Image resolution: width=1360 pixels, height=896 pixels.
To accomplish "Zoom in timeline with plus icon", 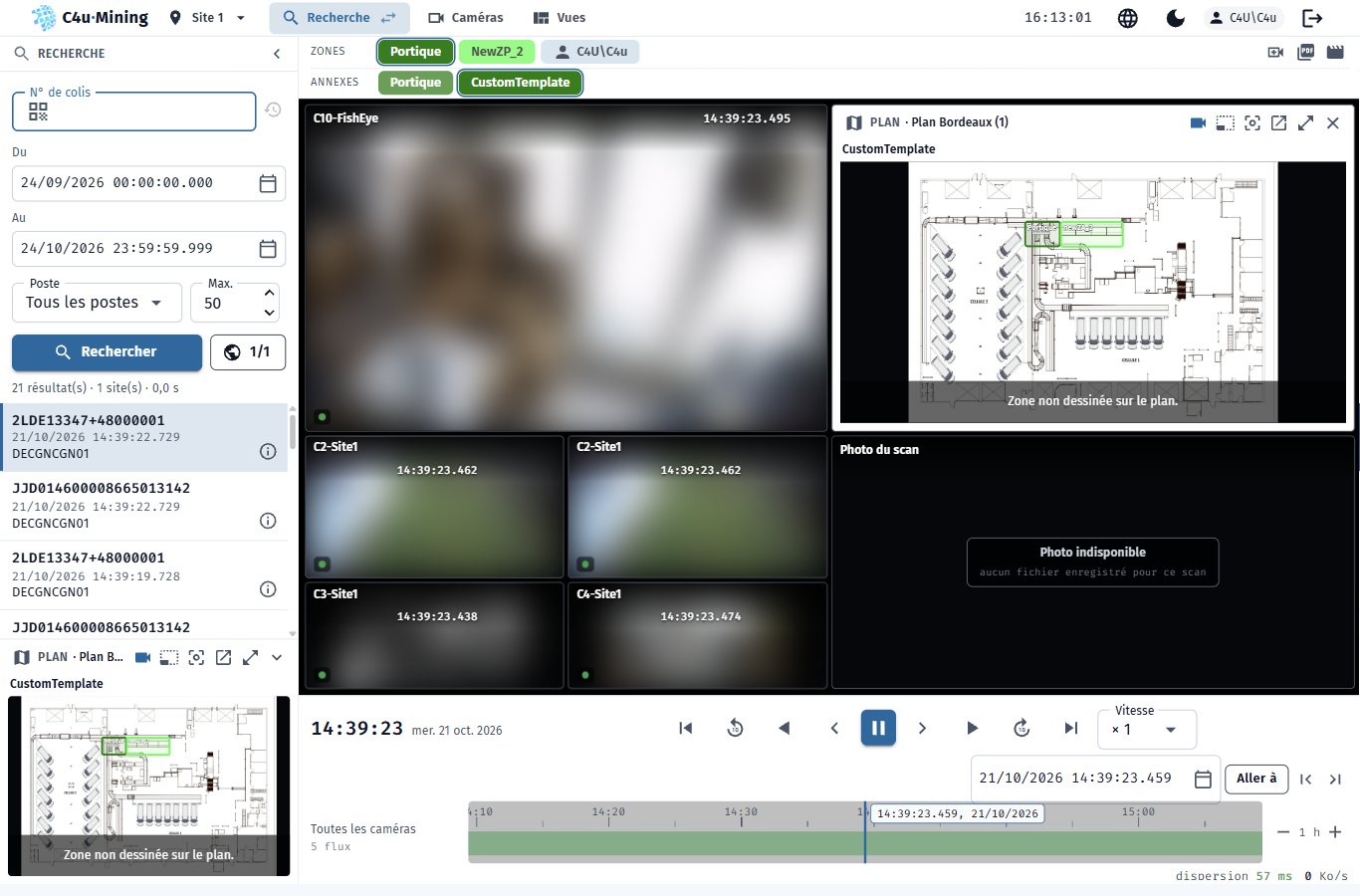I will [x=1336, y=832].
